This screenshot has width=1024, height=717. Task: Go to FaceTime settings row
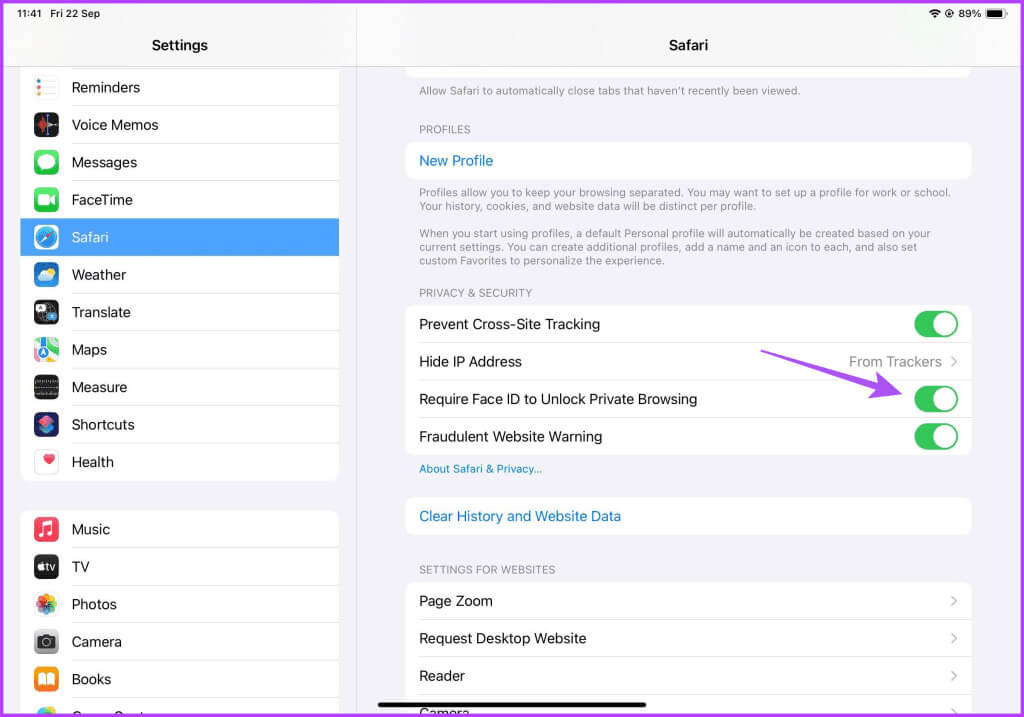[180, 200]
